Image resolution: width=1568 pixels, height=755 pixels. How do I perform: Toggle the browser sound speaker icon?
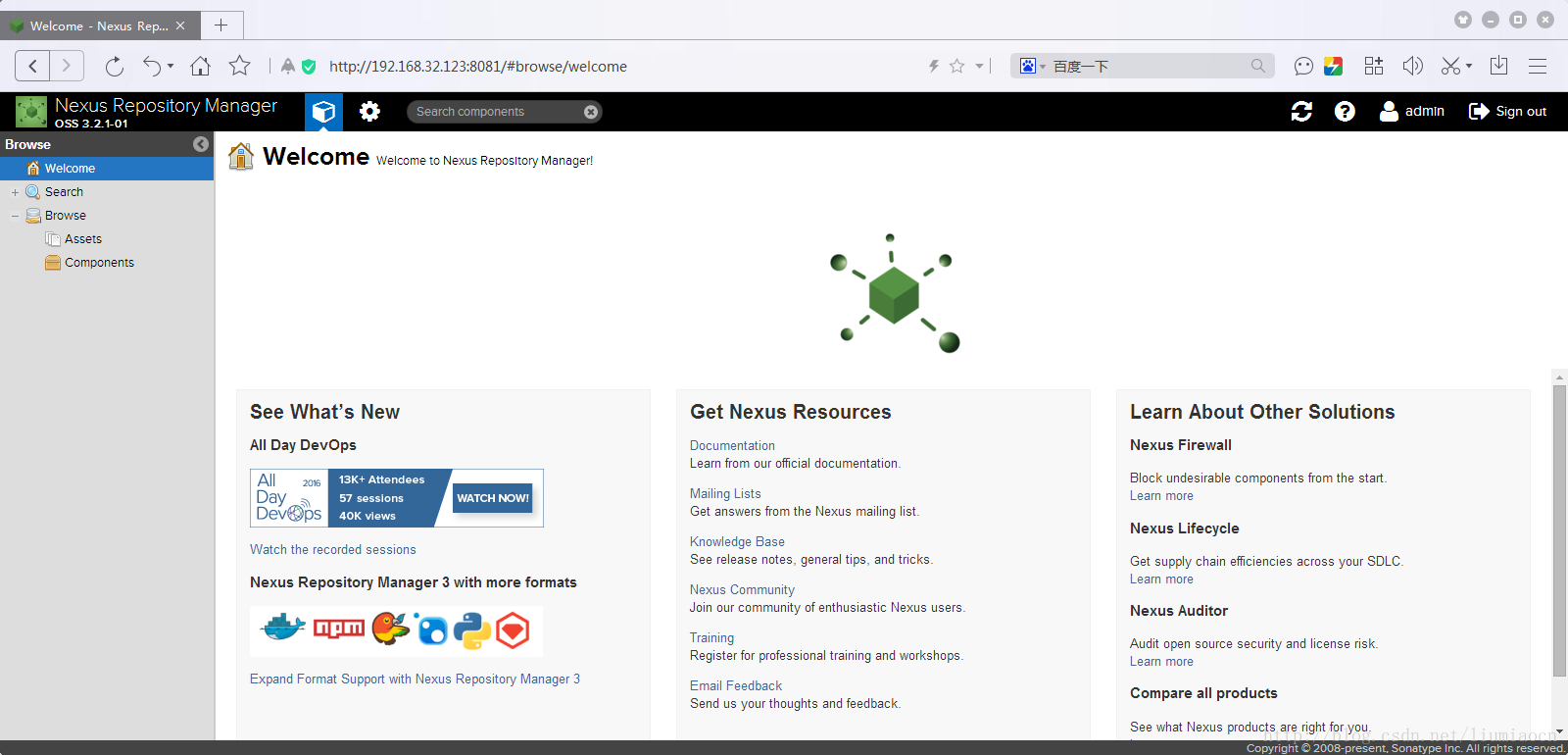point(1412,66)
